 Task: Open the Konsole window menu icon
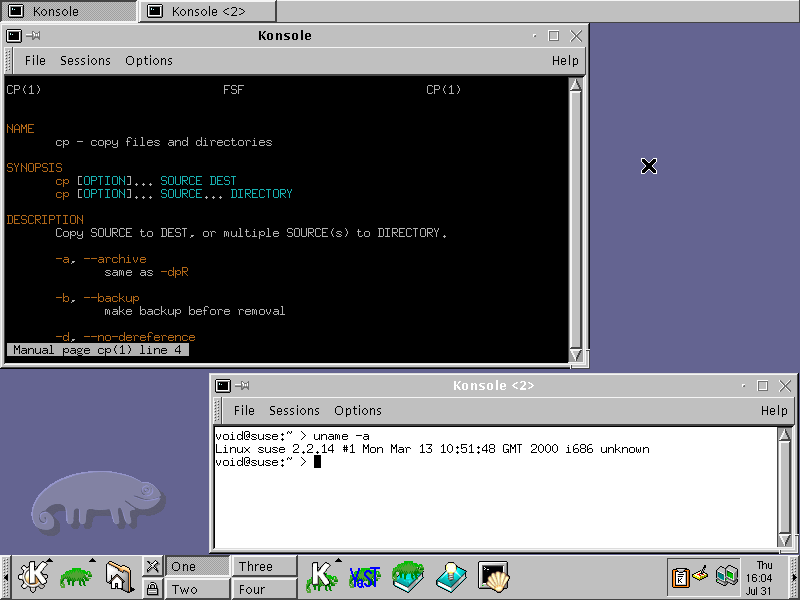coord(14,36)
